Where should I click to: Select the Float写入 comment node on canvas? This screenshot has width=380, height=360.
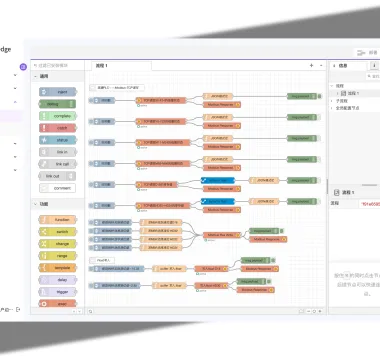coord(102,260)
